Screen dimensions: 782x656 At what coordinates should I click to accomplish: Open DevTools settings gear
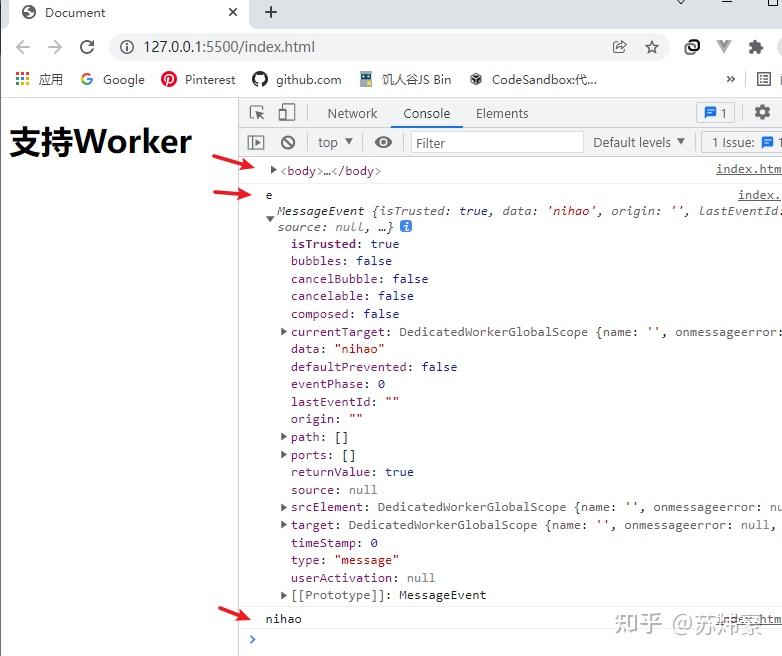(762, 112)
